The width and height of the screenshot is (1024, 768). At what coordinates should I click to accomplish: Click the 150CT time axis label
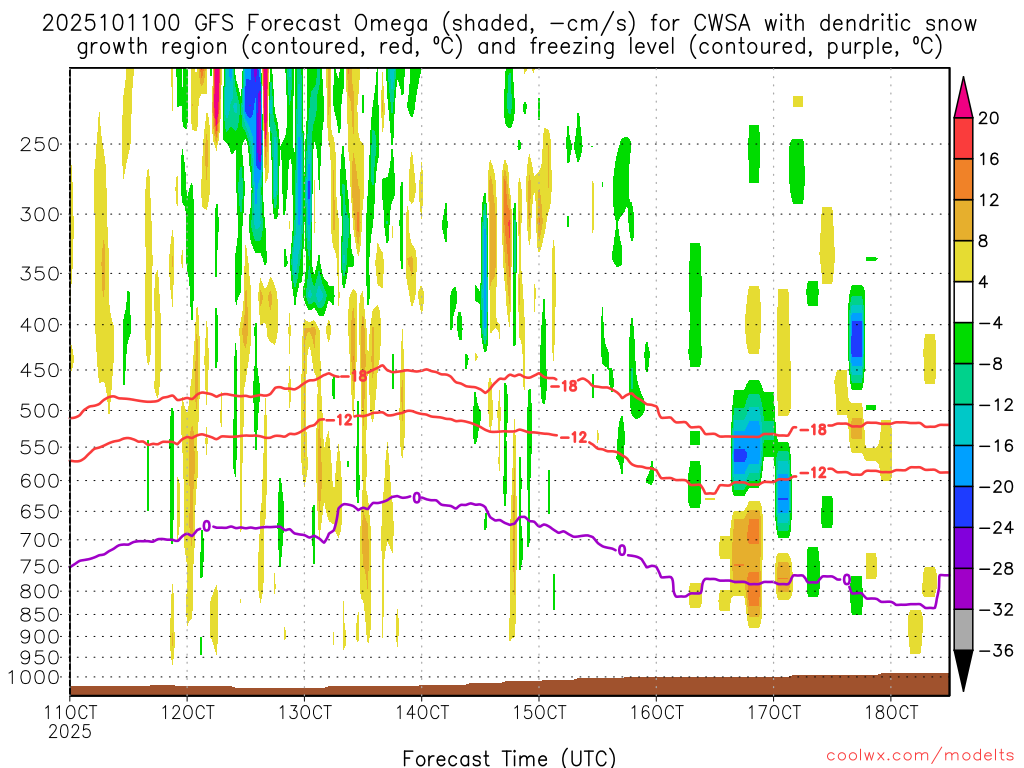pyautogui.click(x=539, y=712)
